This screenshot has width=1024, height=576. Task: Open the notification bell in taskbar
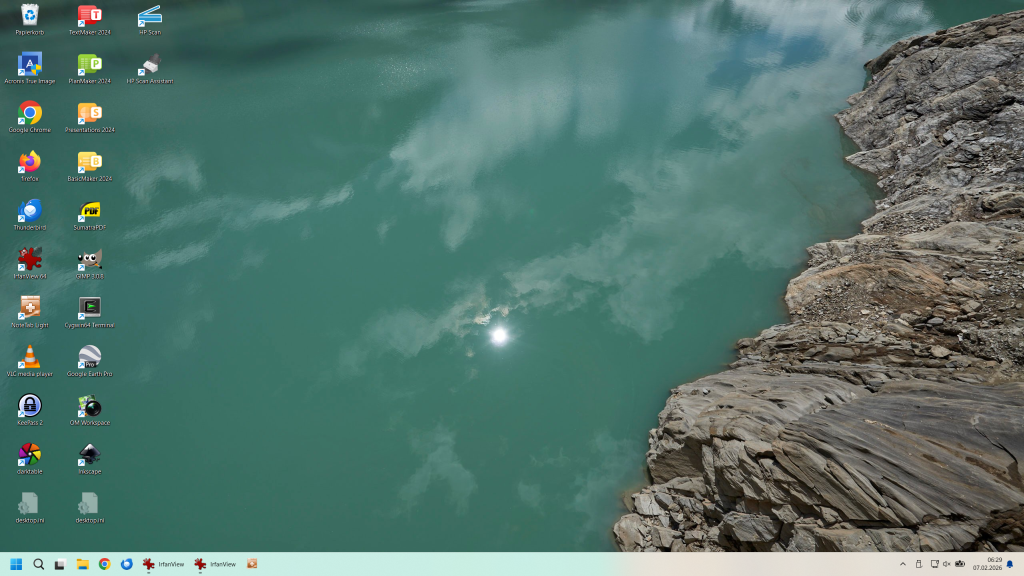(x=1009, y=564)
